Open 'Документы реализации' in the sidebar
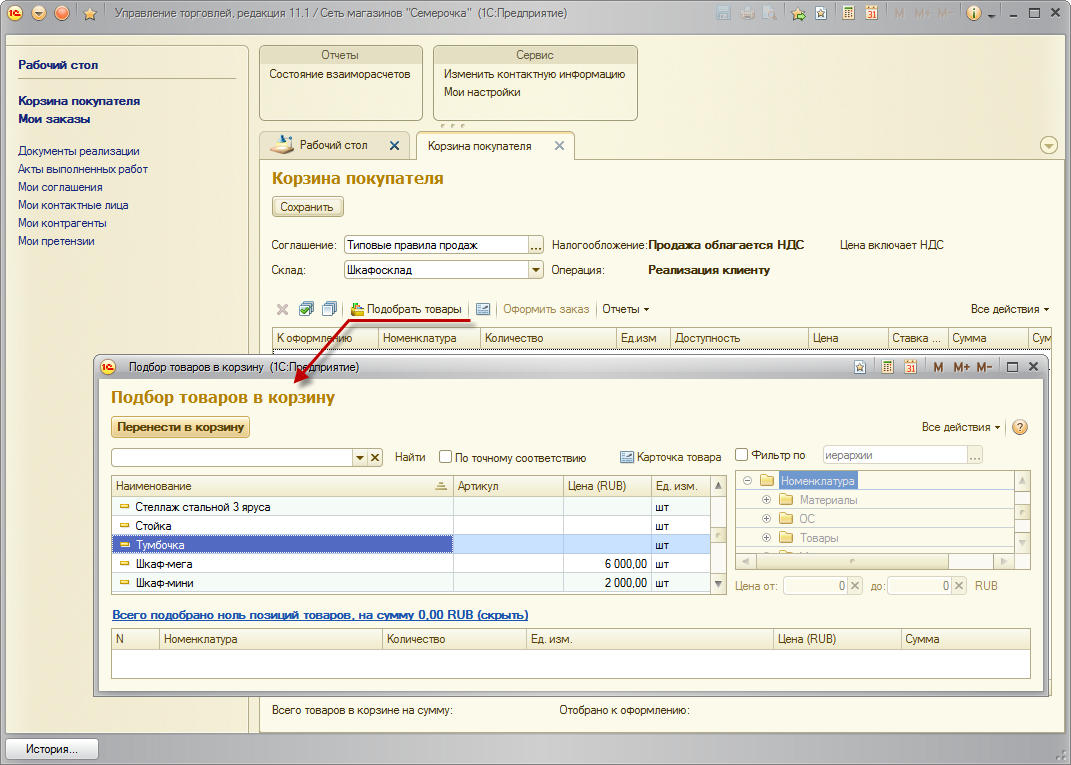 point(79,151)
